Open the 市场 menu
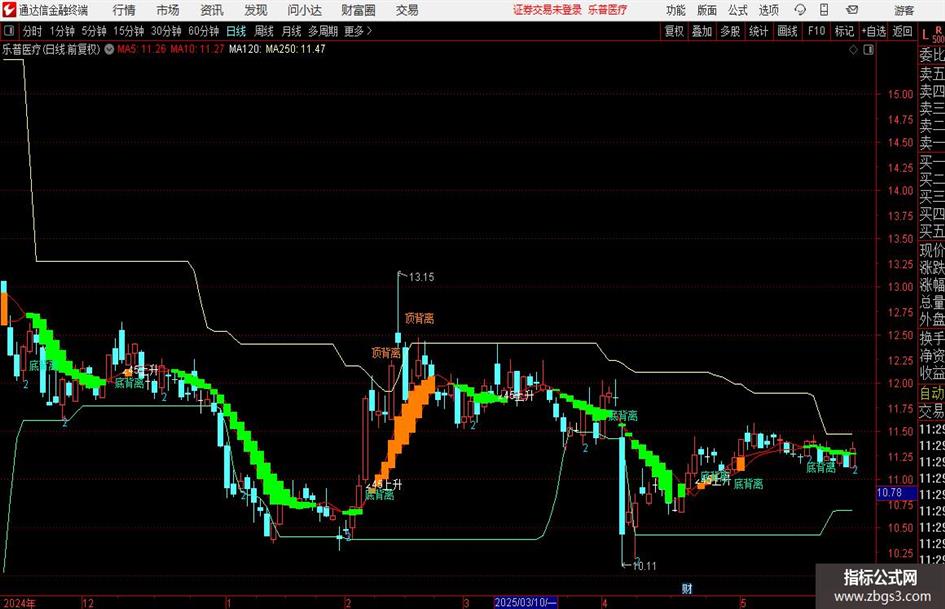The image size is (945, 609). (x=168, y=10)
